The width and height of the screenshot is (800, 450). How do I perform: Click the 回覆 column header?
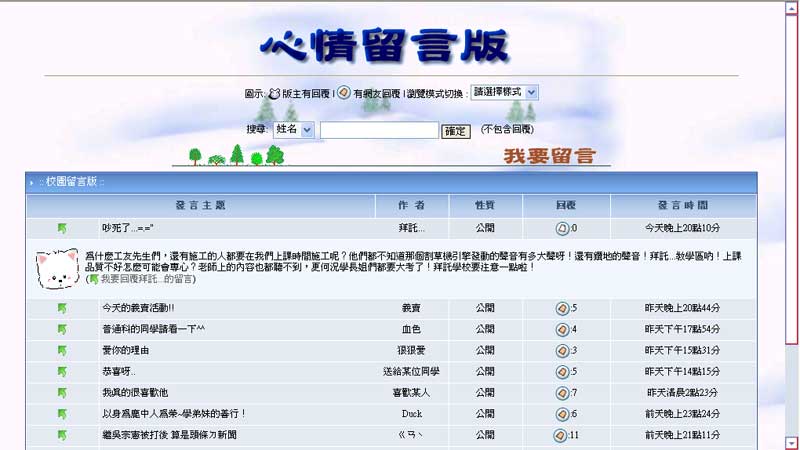click(x=566, y=206)
